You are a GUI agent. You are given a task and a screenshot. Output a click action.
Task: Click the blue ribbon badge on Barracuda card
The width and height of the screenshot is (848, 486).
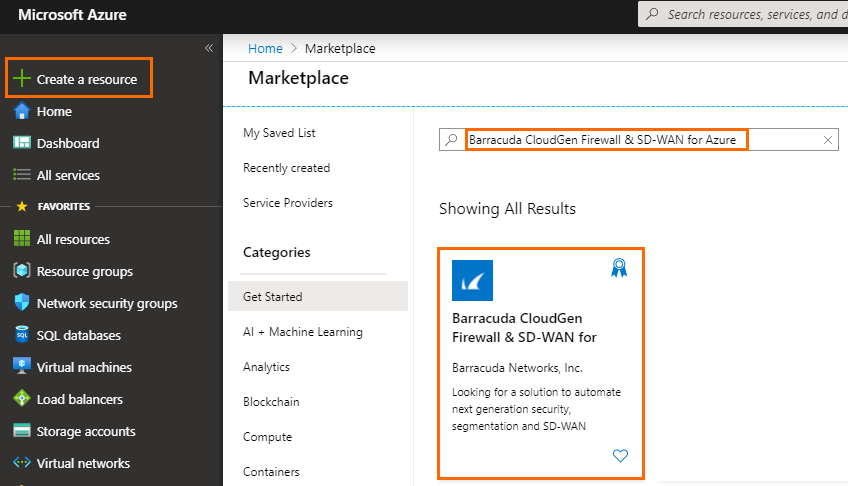tap(619, 268)
